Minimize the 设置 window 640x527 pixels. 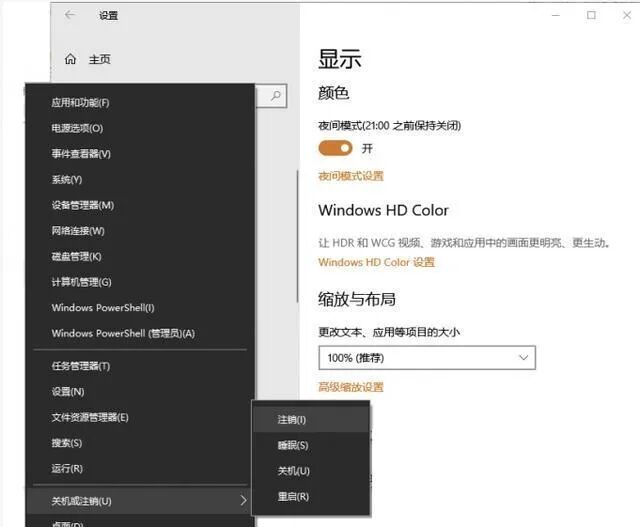pyautogui.click(x=556, y=16)
